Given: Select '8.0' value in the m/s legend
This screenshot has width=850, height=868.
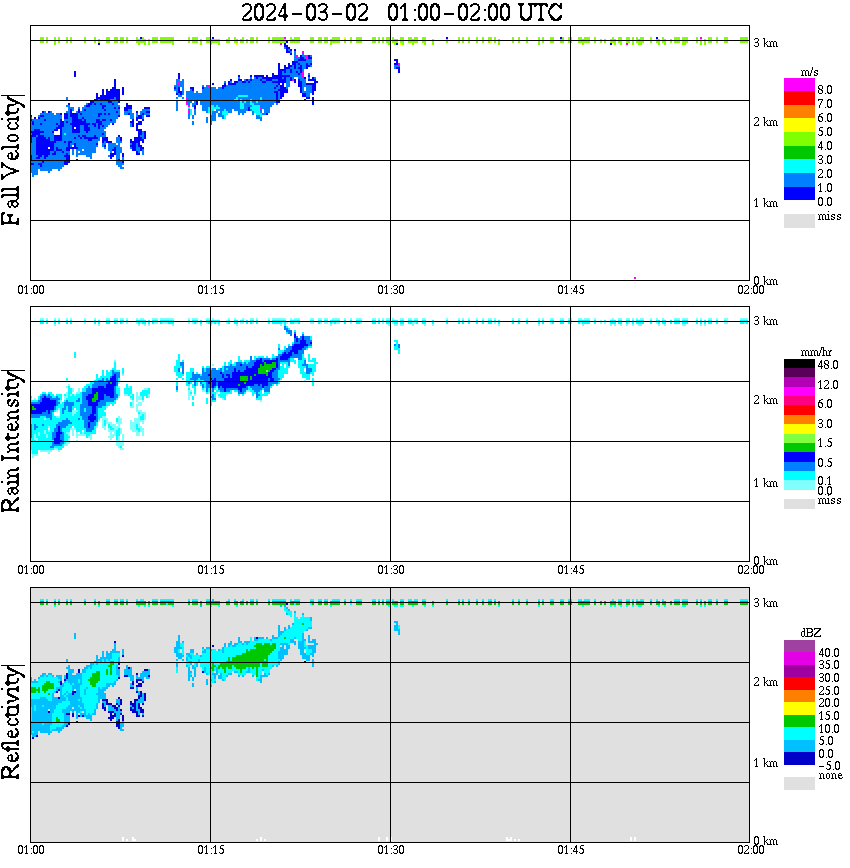Looking at the screenshot, I should coord(825,90).
